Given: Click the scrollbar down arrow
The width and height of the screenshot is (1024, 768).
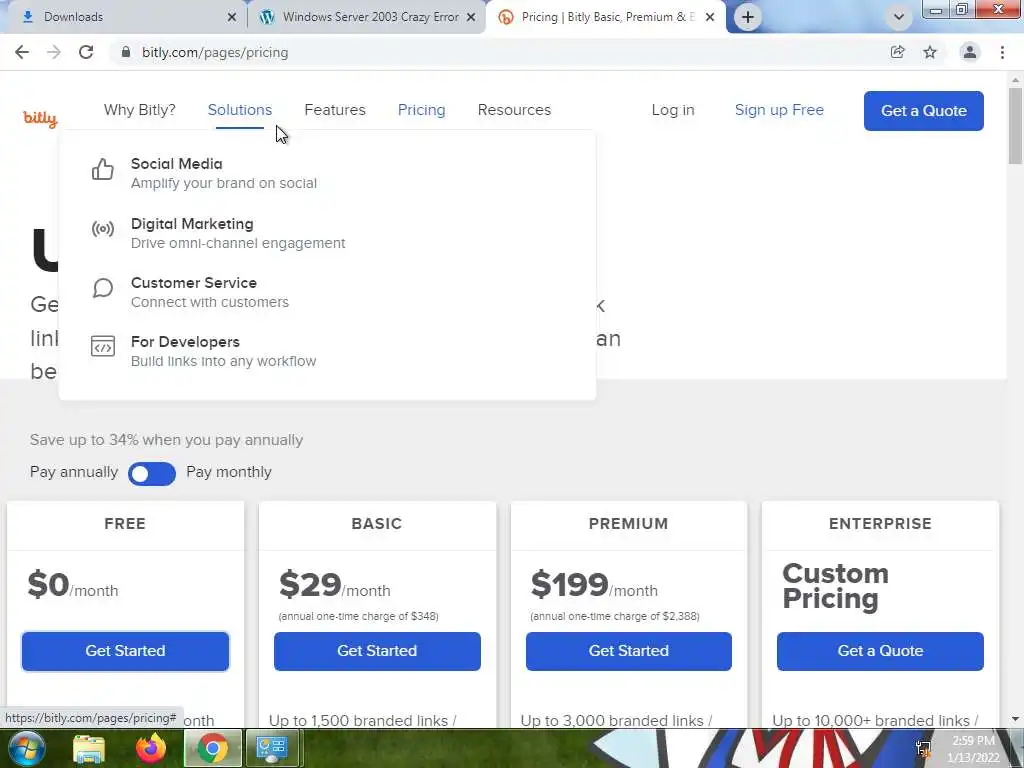Looking at the screenshot, I should point(1015,720).
